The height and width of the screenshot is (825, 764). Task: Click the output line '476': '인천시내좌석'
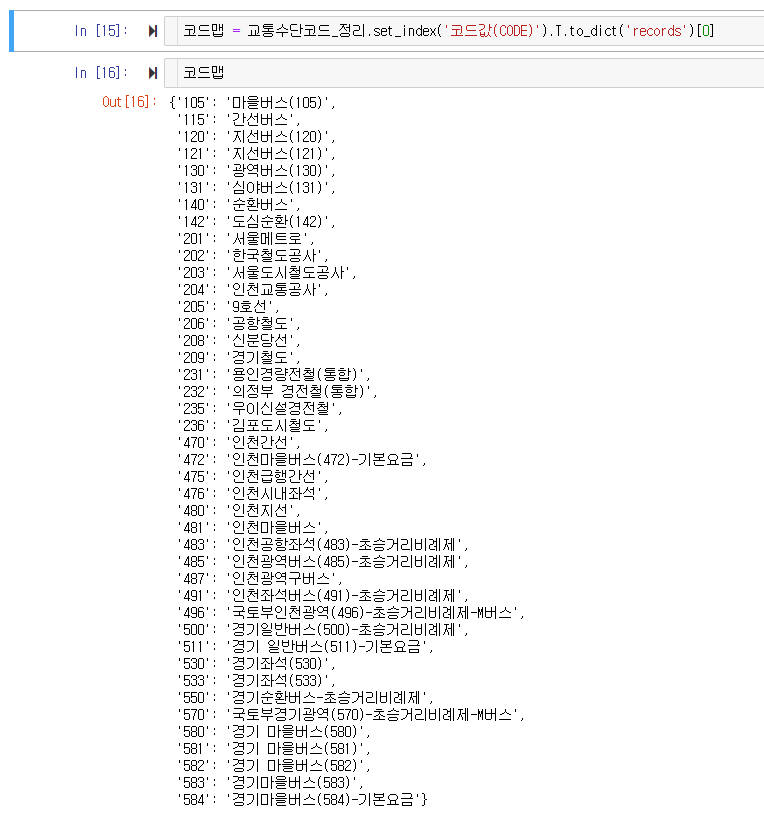[252, 494]
